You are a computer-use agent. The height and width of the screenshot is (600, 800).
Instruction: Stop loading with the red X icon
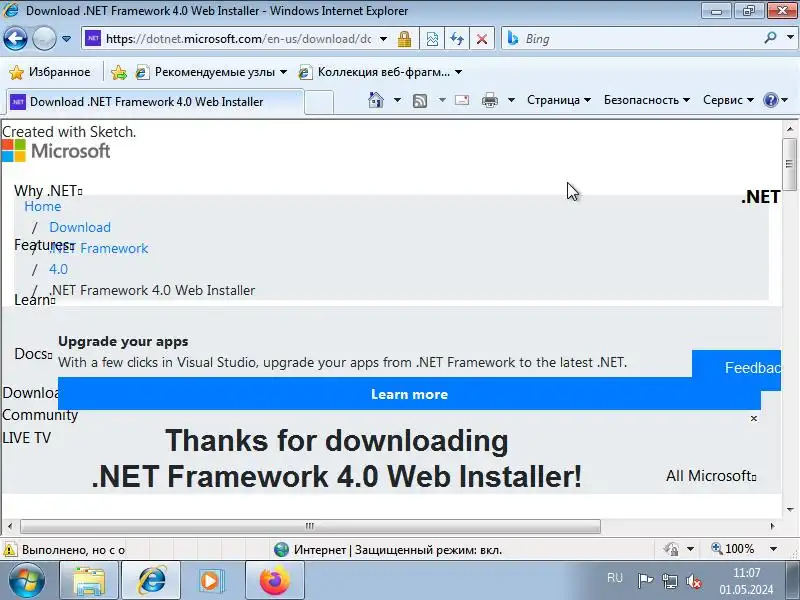[481, 39]
